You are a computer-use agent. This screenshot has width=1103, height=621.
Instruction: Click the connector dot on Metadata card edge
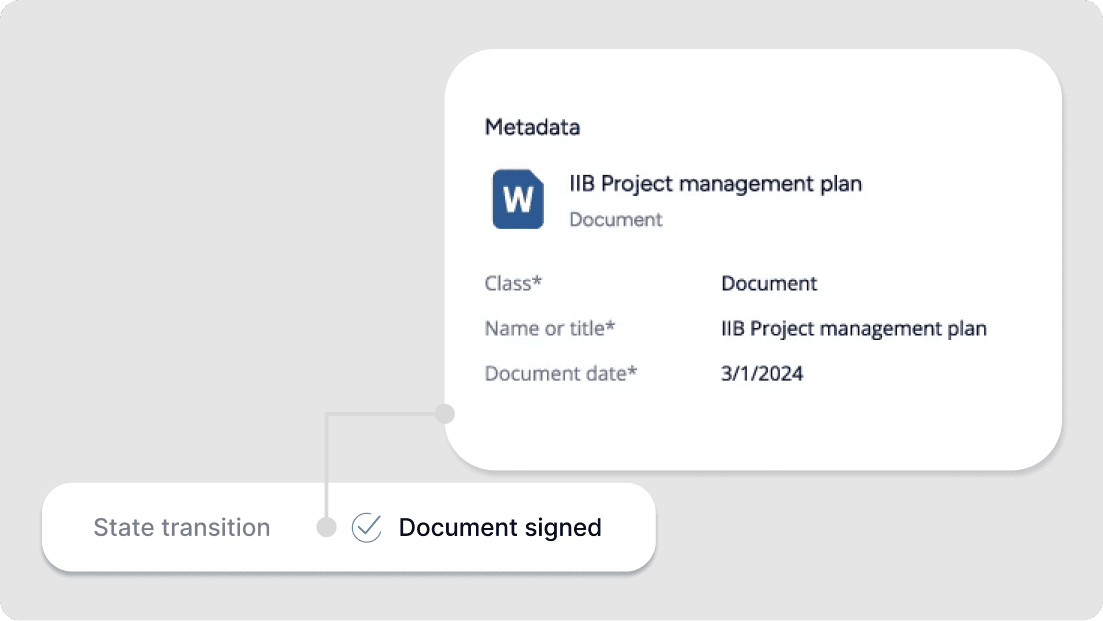(x=445, y=413)
